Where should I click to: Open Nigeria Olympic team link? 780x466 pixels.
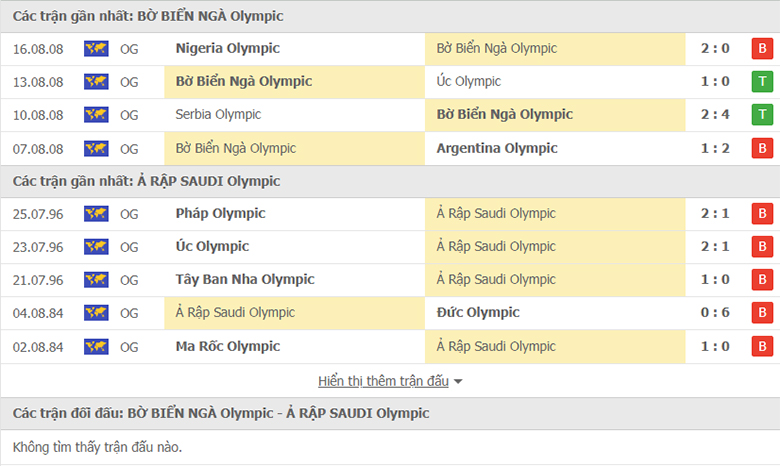point(227,48)
